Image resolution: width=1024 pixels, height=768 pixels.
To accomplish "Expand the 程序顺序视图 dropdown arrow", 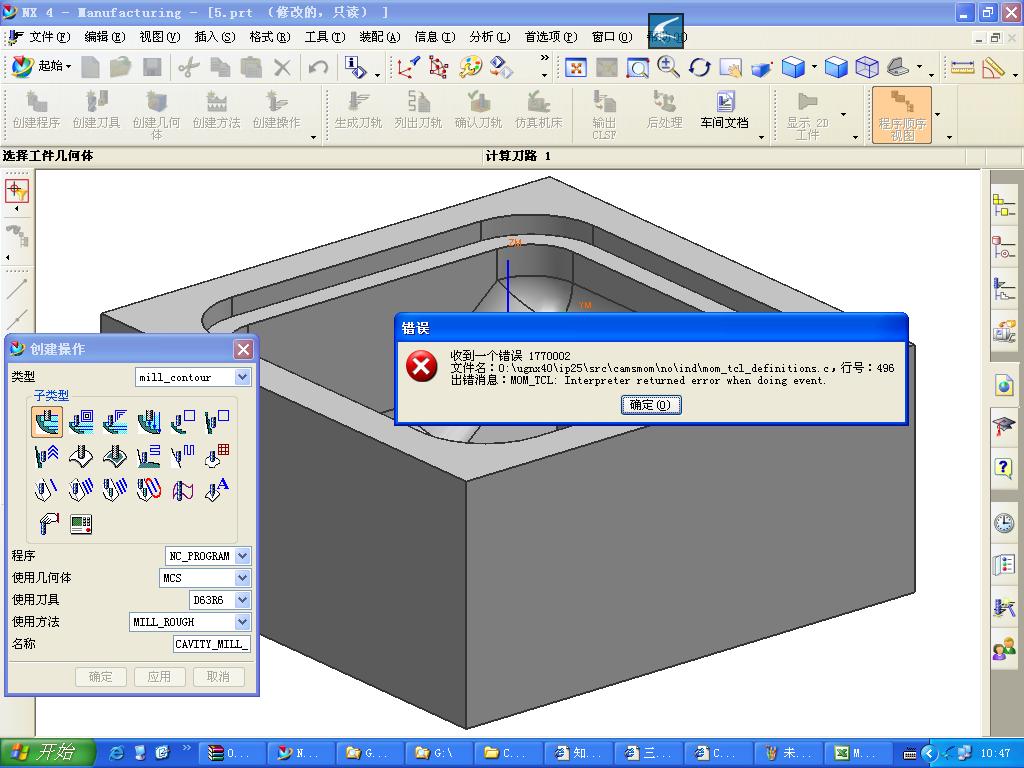I will (938, 114).
